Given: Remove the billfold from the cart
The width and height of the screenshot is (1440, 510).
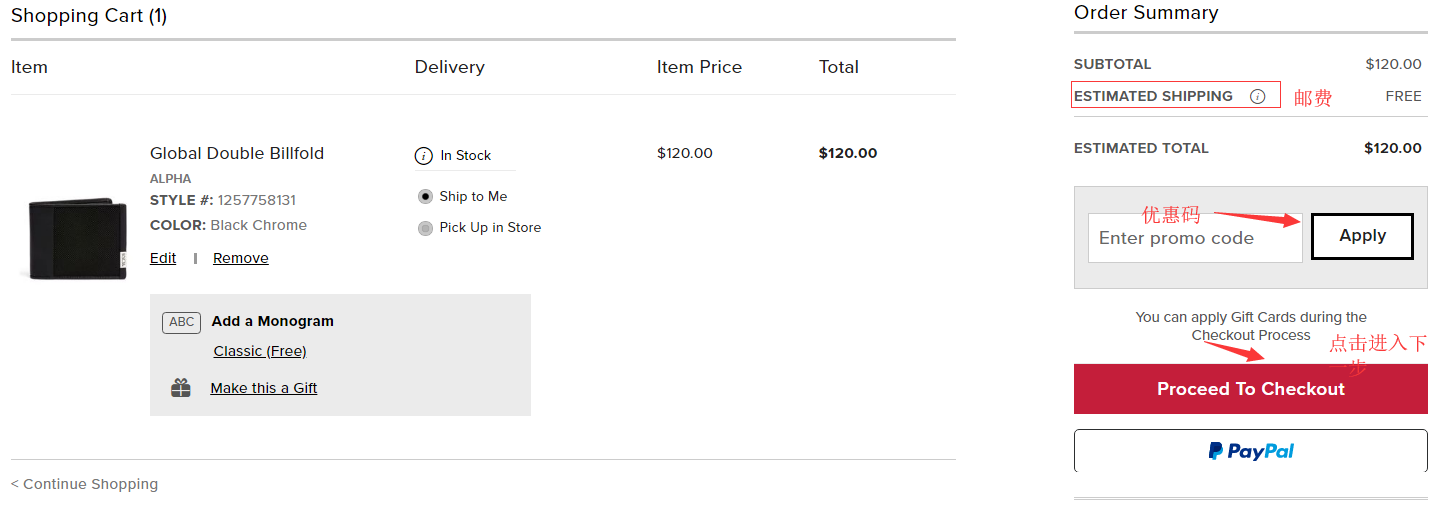Looking at the screenshot, I should [241, 258].
